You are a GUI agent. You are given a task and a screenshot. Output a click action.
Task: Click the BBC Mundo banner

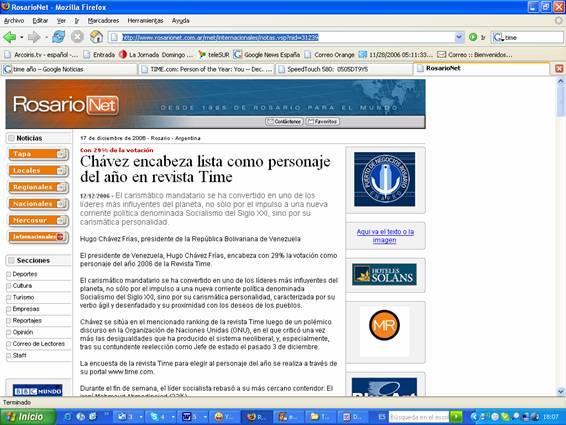[38, 391]
